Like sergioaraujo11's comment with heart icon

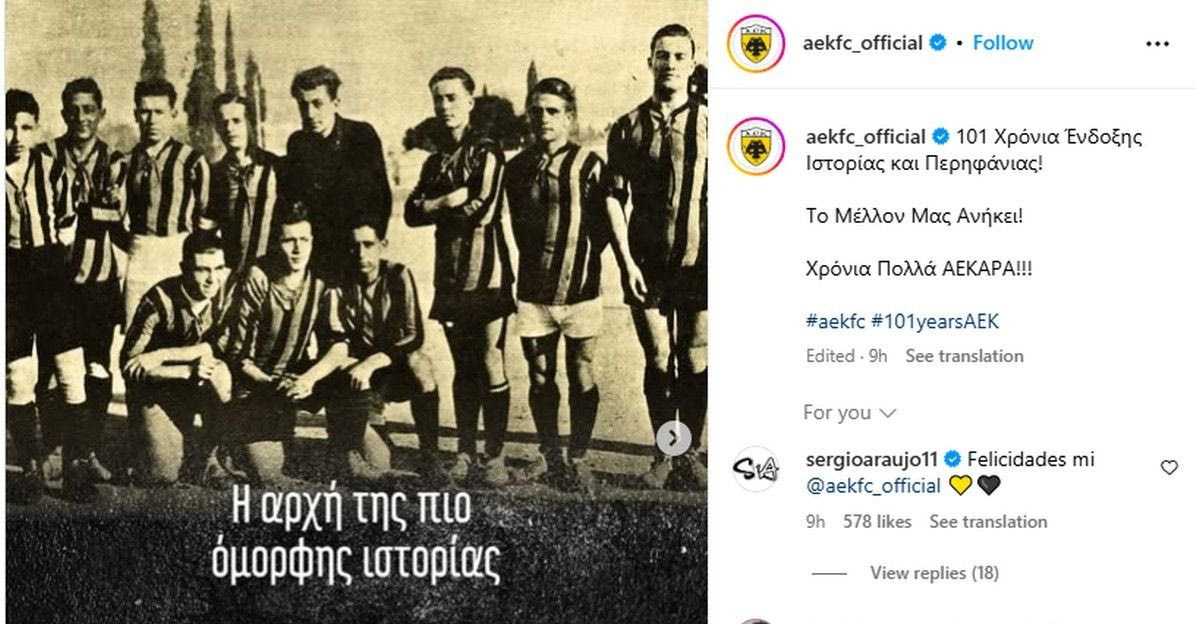[x=1169, y=467]
